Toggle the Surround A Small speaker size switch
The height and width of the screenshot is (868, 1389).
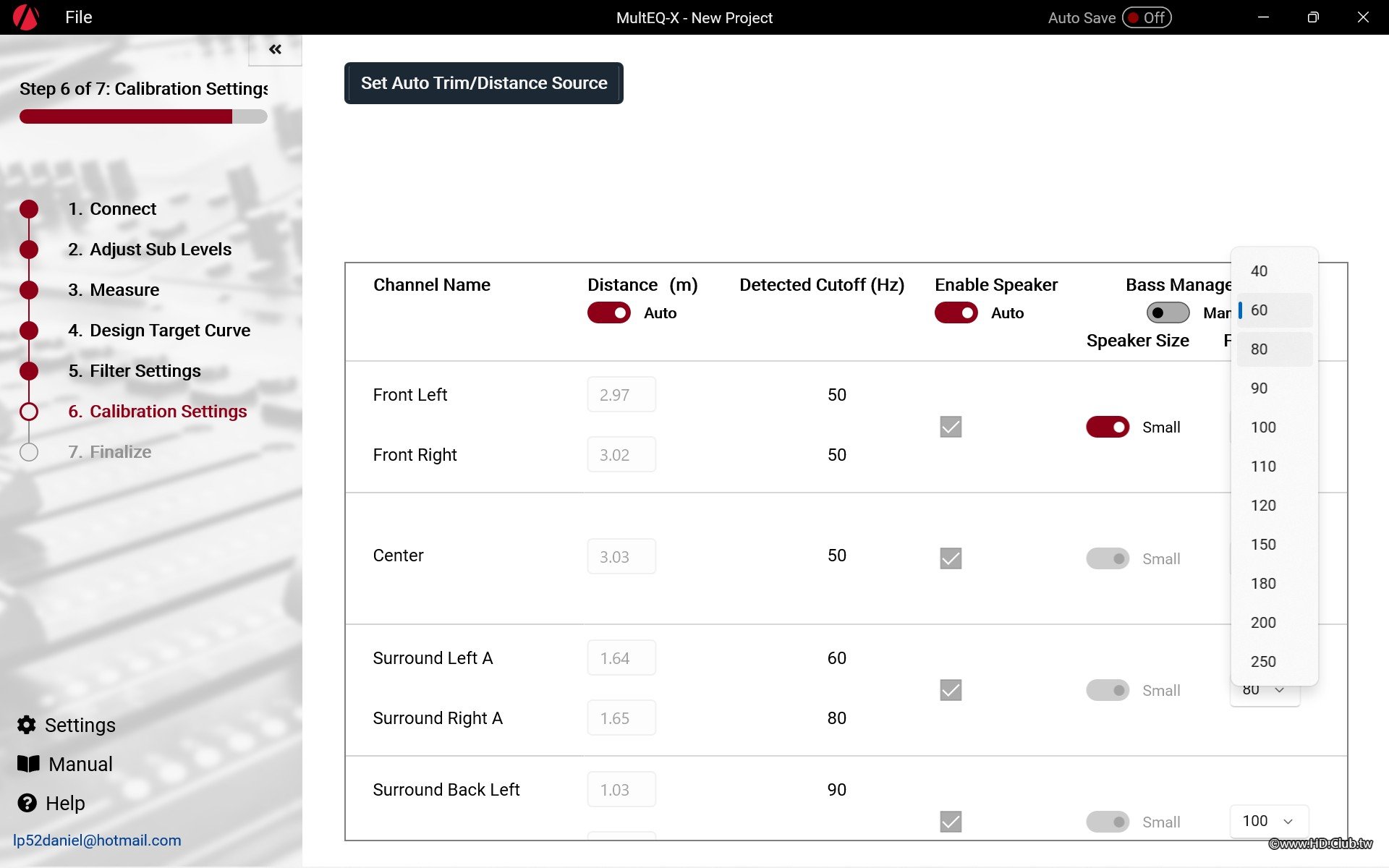(1108, 690)
